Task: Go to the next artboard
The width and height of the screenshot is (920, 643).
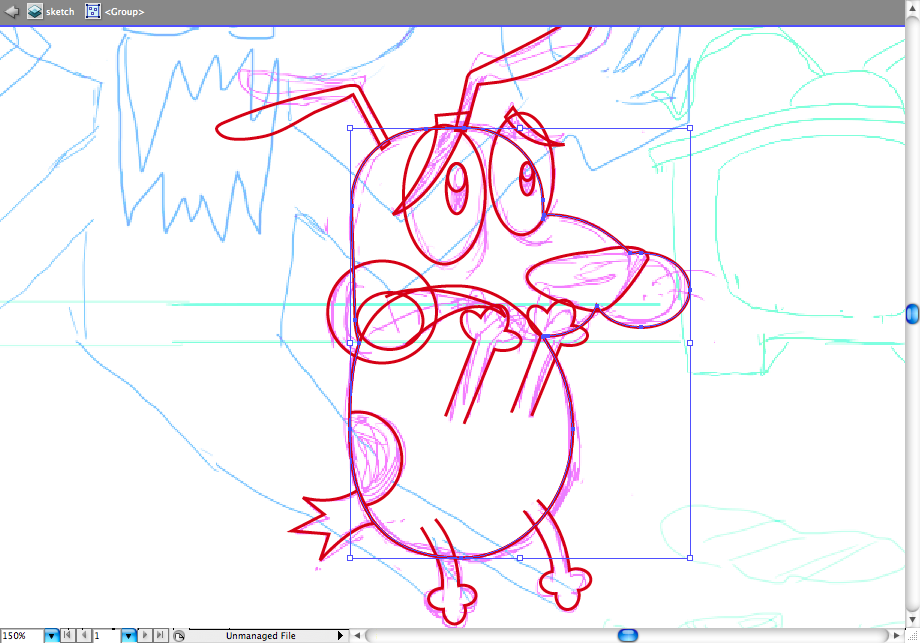Action: [x=145, y=635]
